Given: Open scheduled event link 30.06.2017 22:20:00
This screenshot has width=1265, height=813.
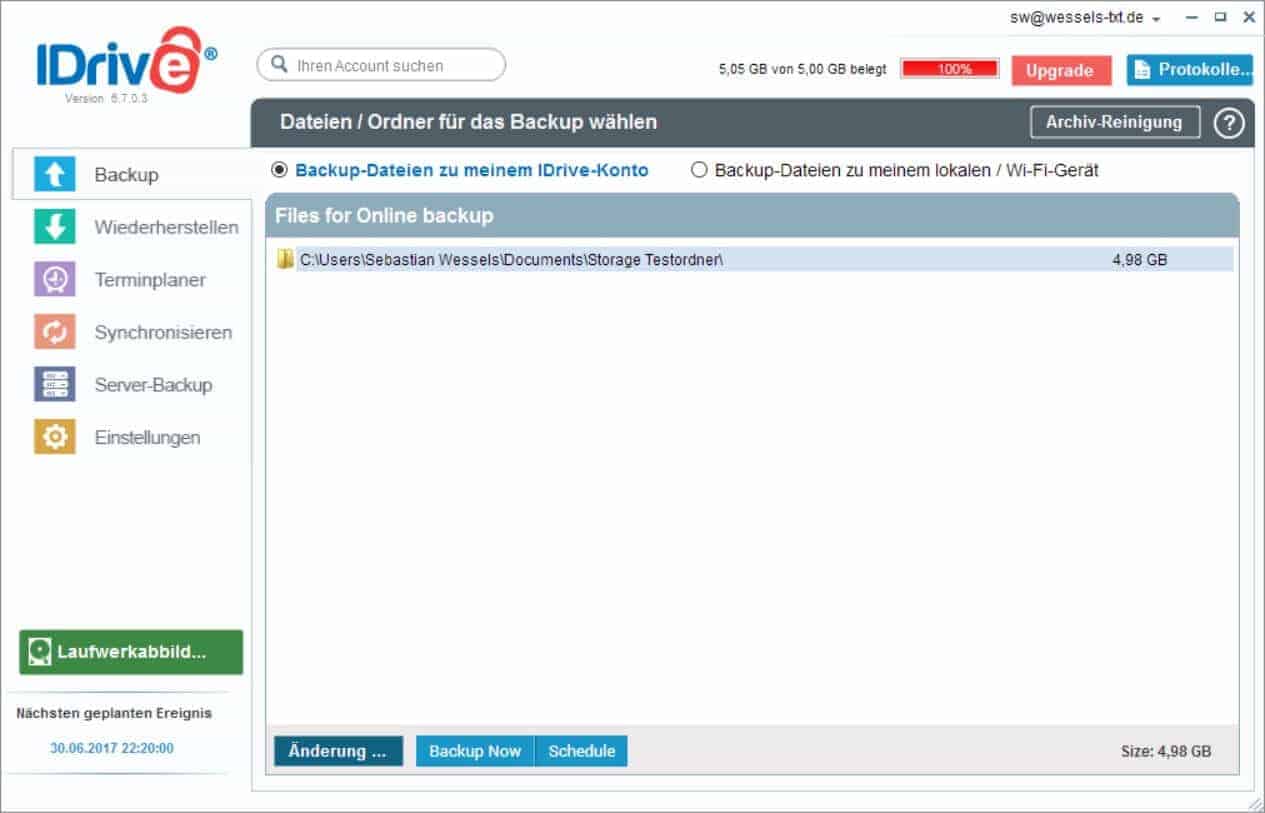Looking at the screenshot, I should click(x=112, y=747).
